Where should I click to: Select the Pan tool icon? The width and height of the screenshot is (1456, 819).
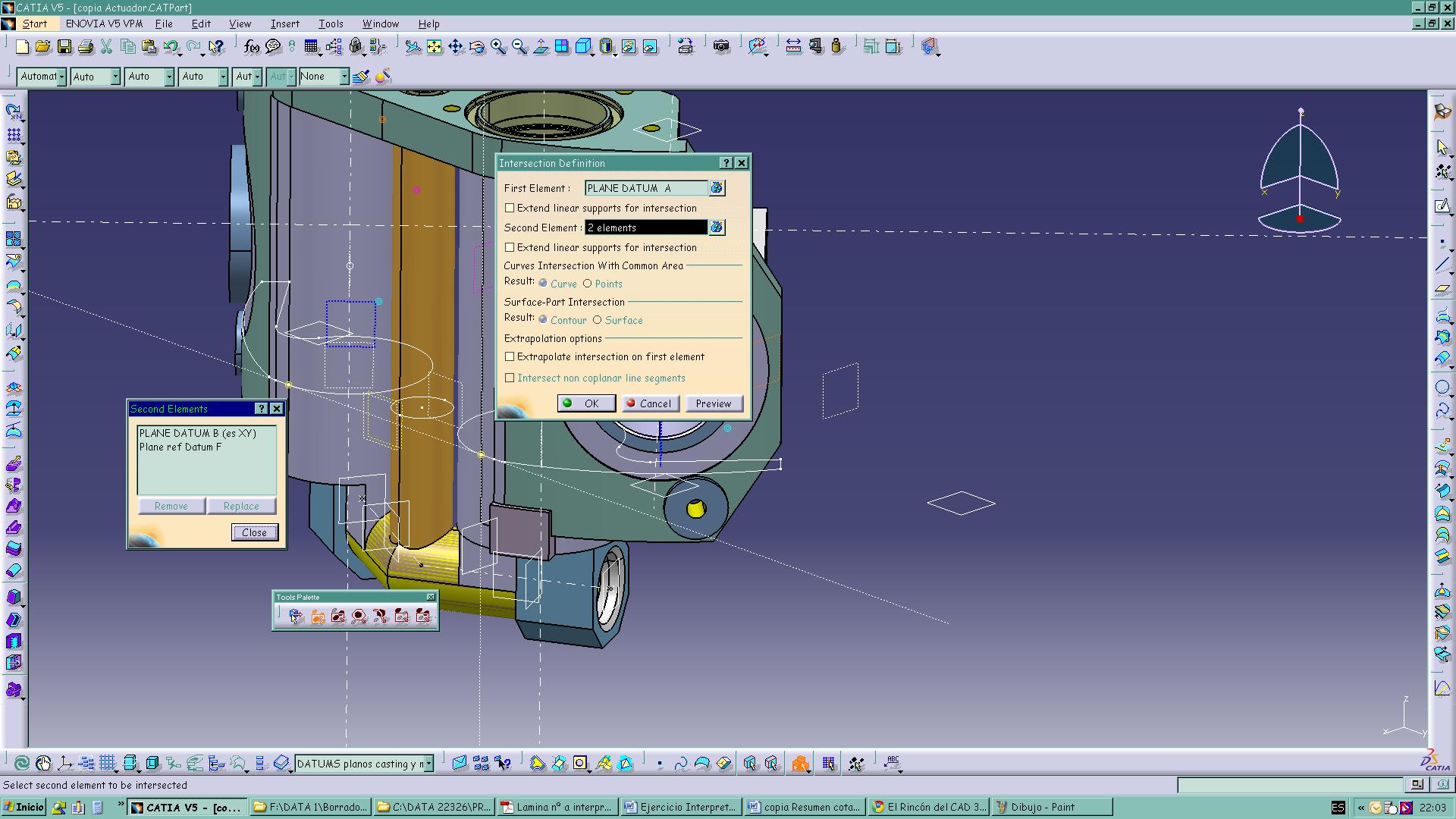(456, 47)
